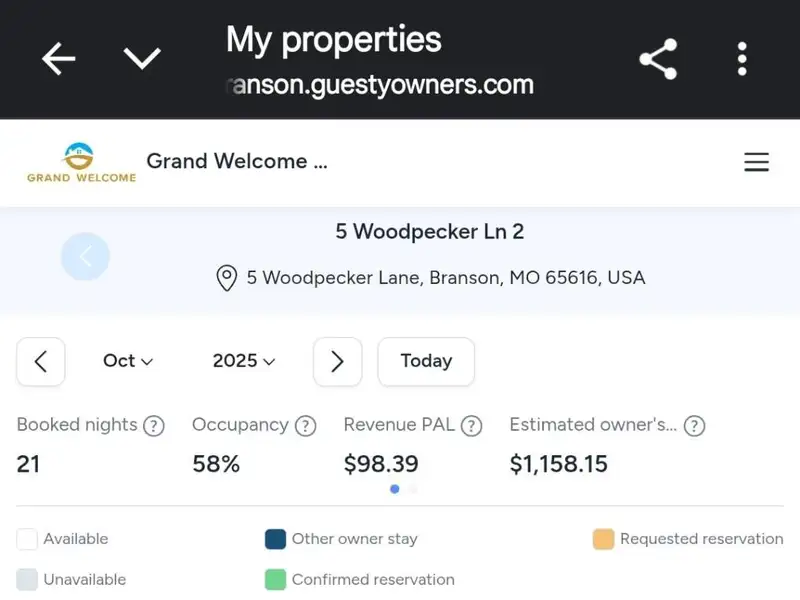800x600 pixels.
Task: Click the Estimated owner's help icon
Action: tap(694, 426)
